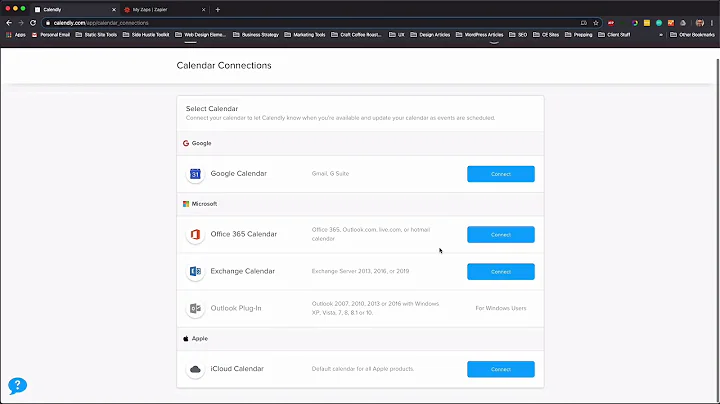Open the Business Strategy bookmark folder
The width and height of the screenshot is (720, 404).
(256, 35)
